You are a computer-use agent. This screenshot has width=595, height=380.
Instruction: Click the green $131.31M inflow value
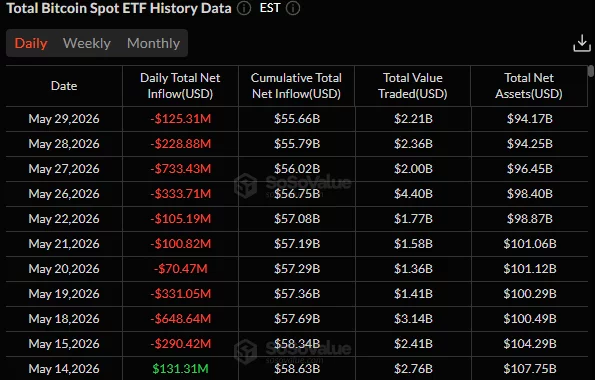click(x=180, y=369)
